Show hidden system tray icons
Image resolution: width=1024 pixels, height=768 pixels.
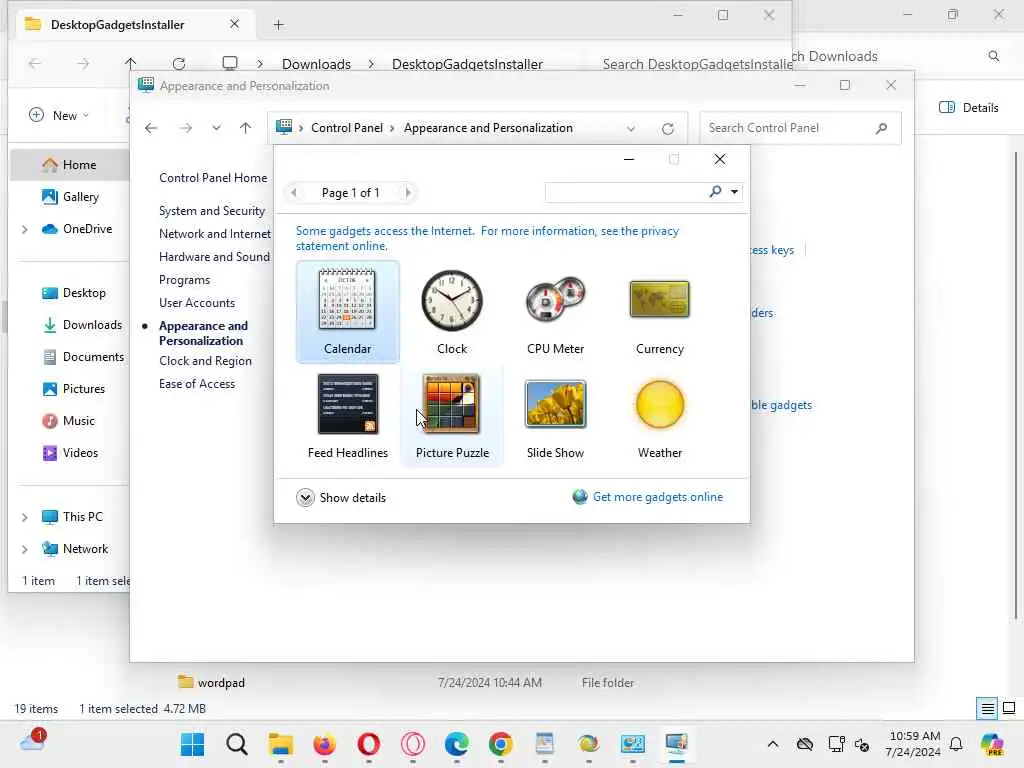(773, 744)
